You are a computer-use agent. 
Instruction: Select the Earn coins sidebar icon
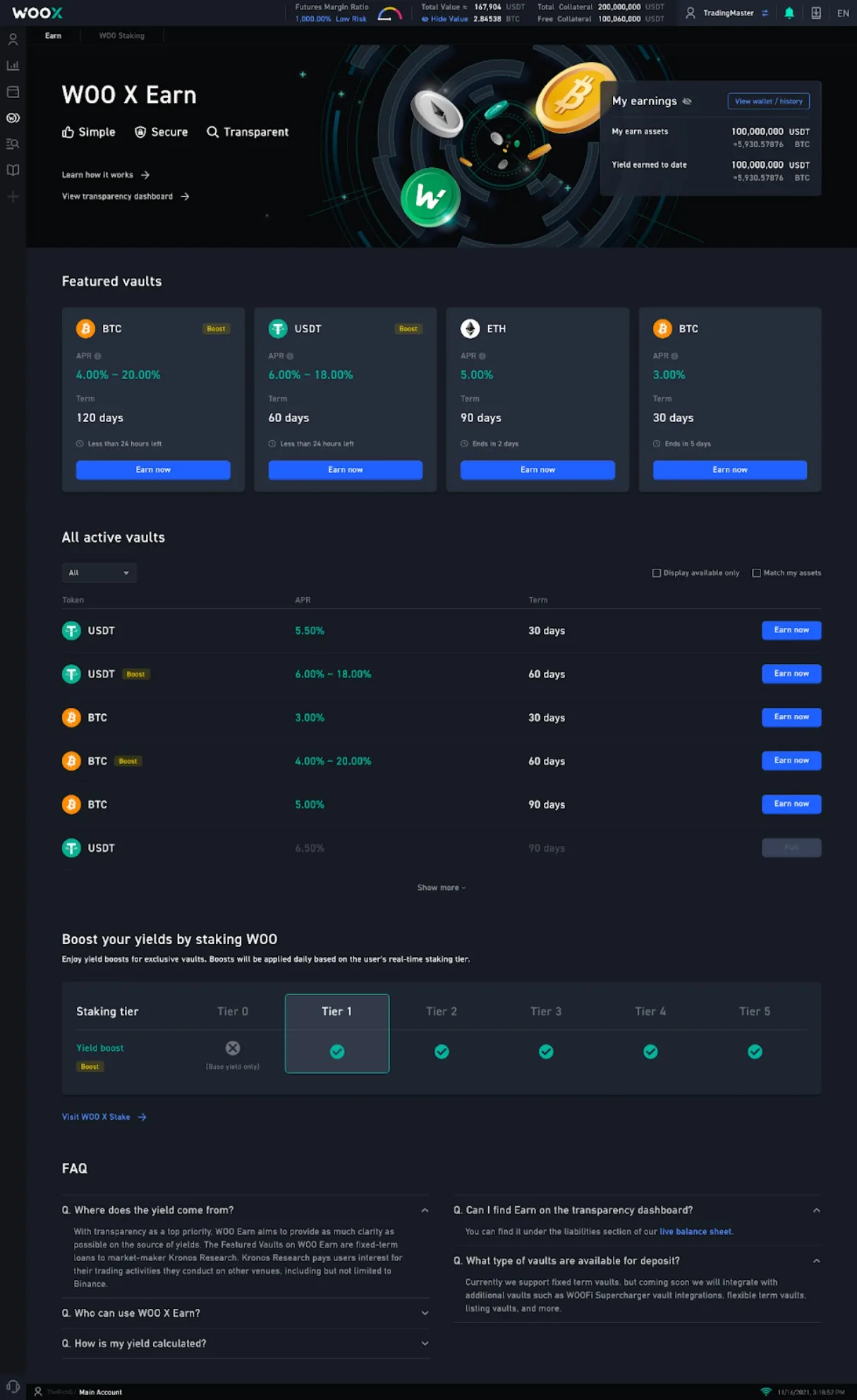coord(13,118)
